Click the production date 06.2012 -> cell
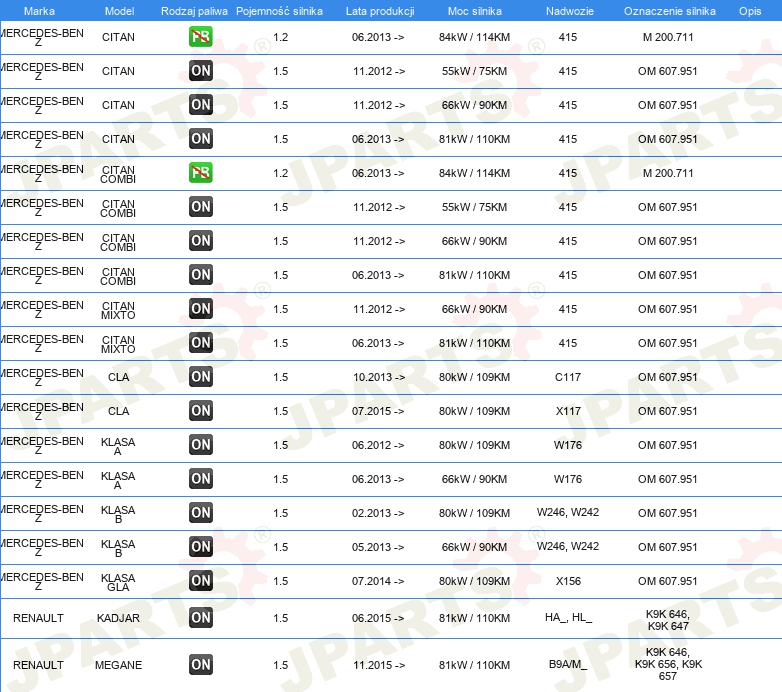 point(378,445)
